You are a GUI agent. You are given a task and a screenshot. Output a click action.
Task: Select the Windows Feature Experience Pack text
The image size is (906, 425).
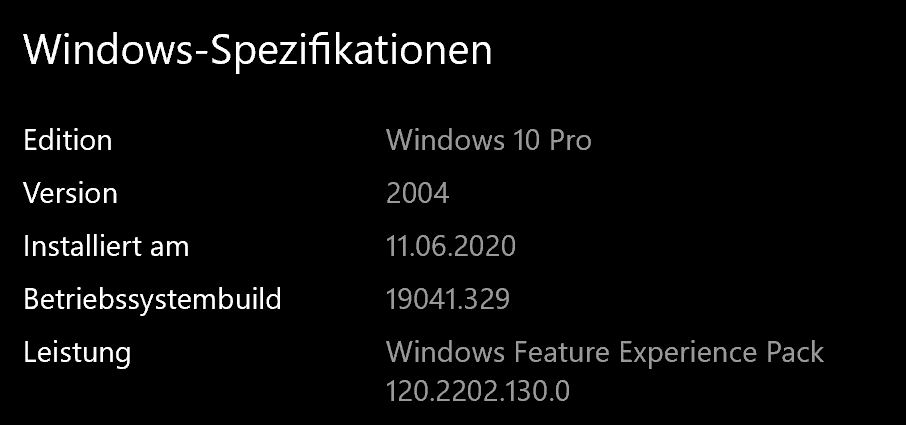click(605, 352)
